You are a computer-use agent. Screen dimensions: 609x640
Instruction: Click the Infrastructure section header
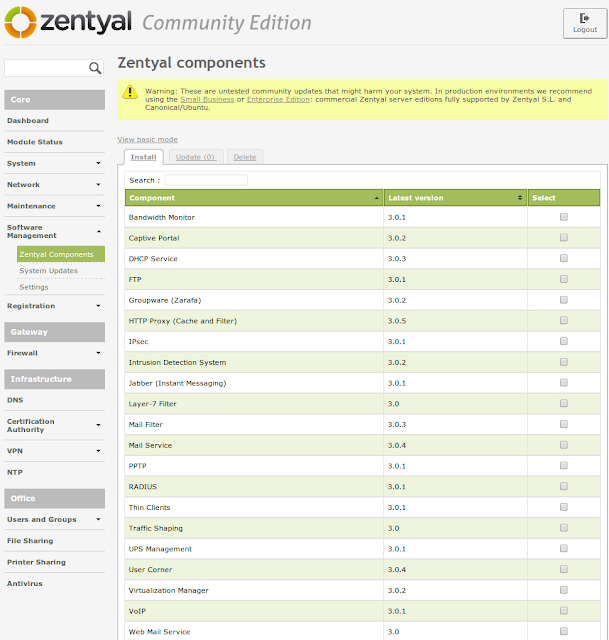[55, 379]
